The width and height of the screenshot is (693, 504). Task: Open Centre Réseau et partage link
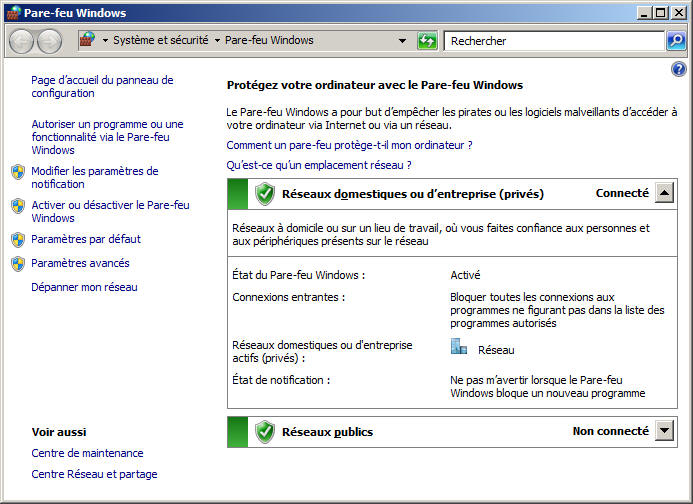point(94,474)
